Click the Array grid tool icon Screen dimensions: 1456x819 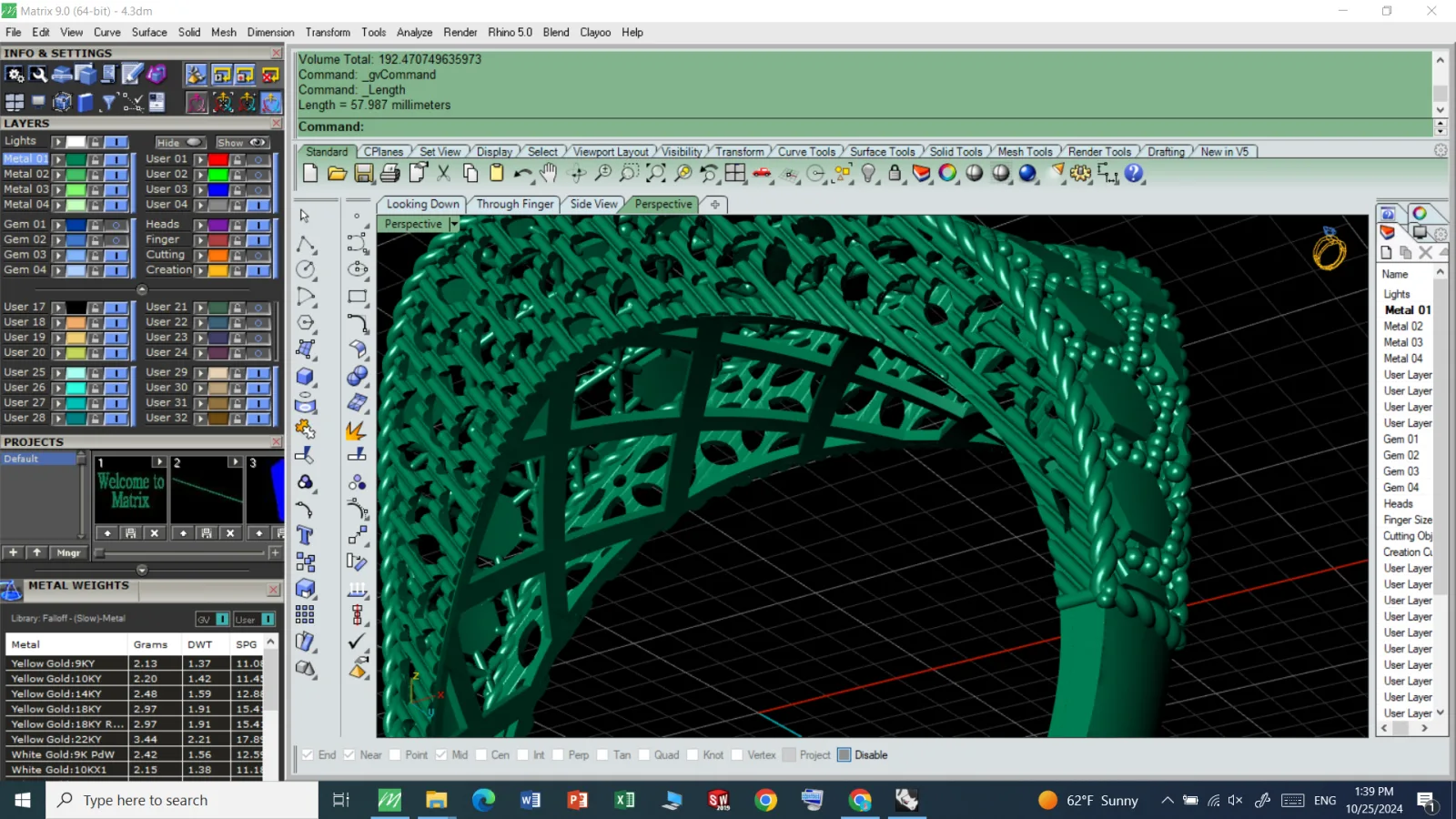306,615
